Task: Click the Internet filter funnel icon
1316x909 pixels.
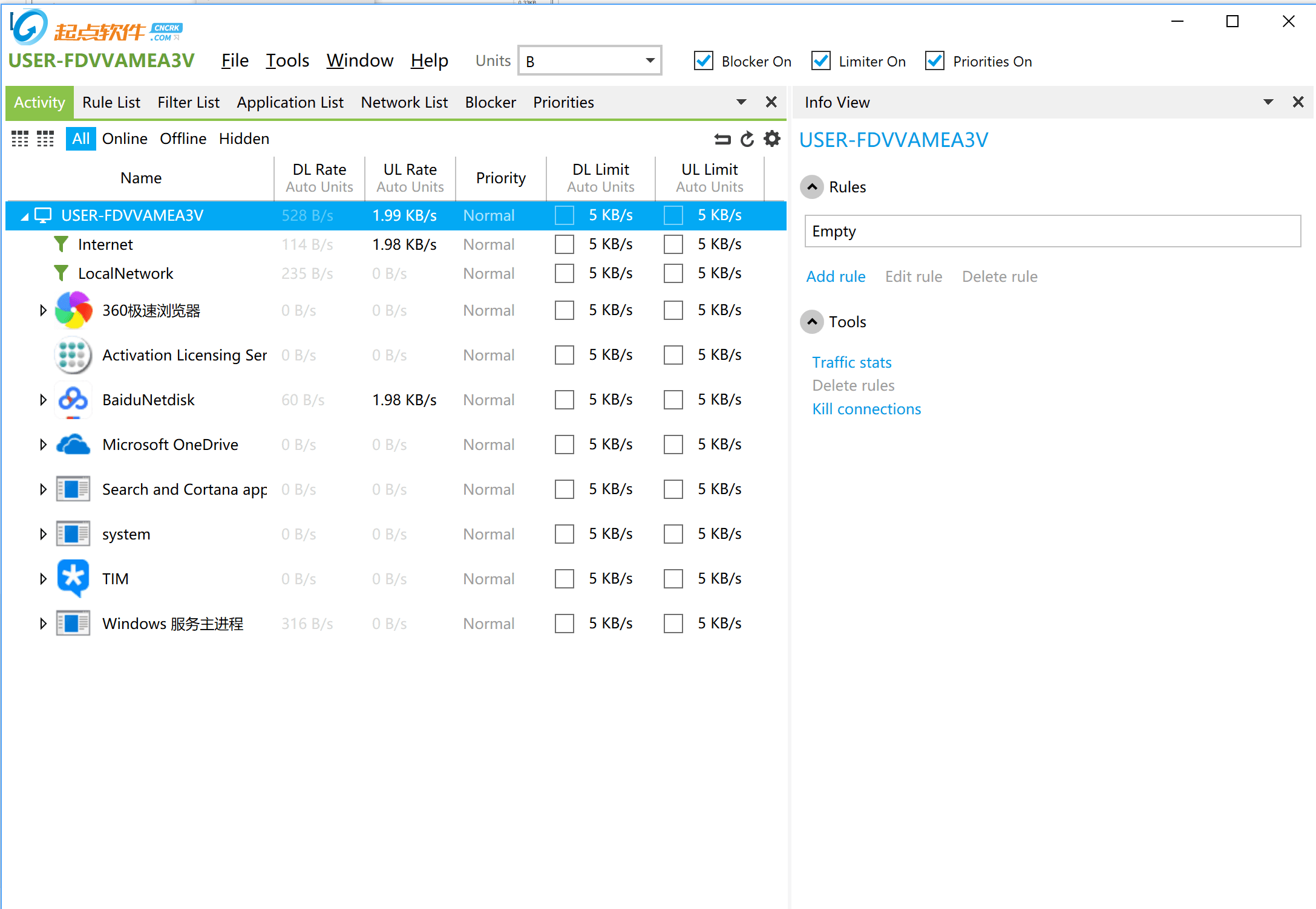Action: click(x=61, y=244)
